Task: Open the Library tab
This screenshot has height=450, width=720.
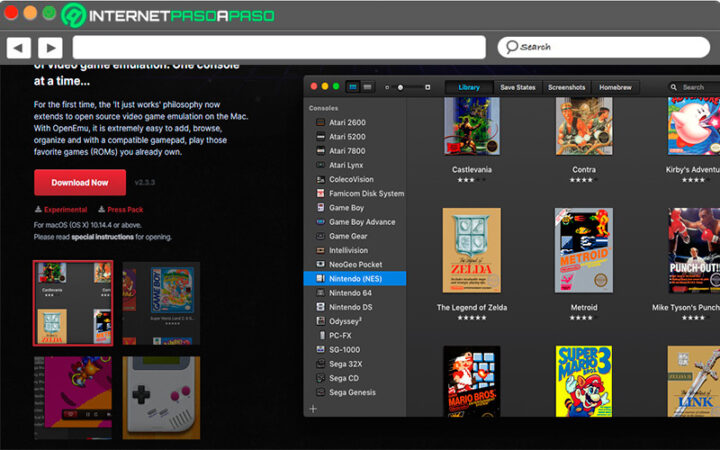Action: (x=469, y=88)
